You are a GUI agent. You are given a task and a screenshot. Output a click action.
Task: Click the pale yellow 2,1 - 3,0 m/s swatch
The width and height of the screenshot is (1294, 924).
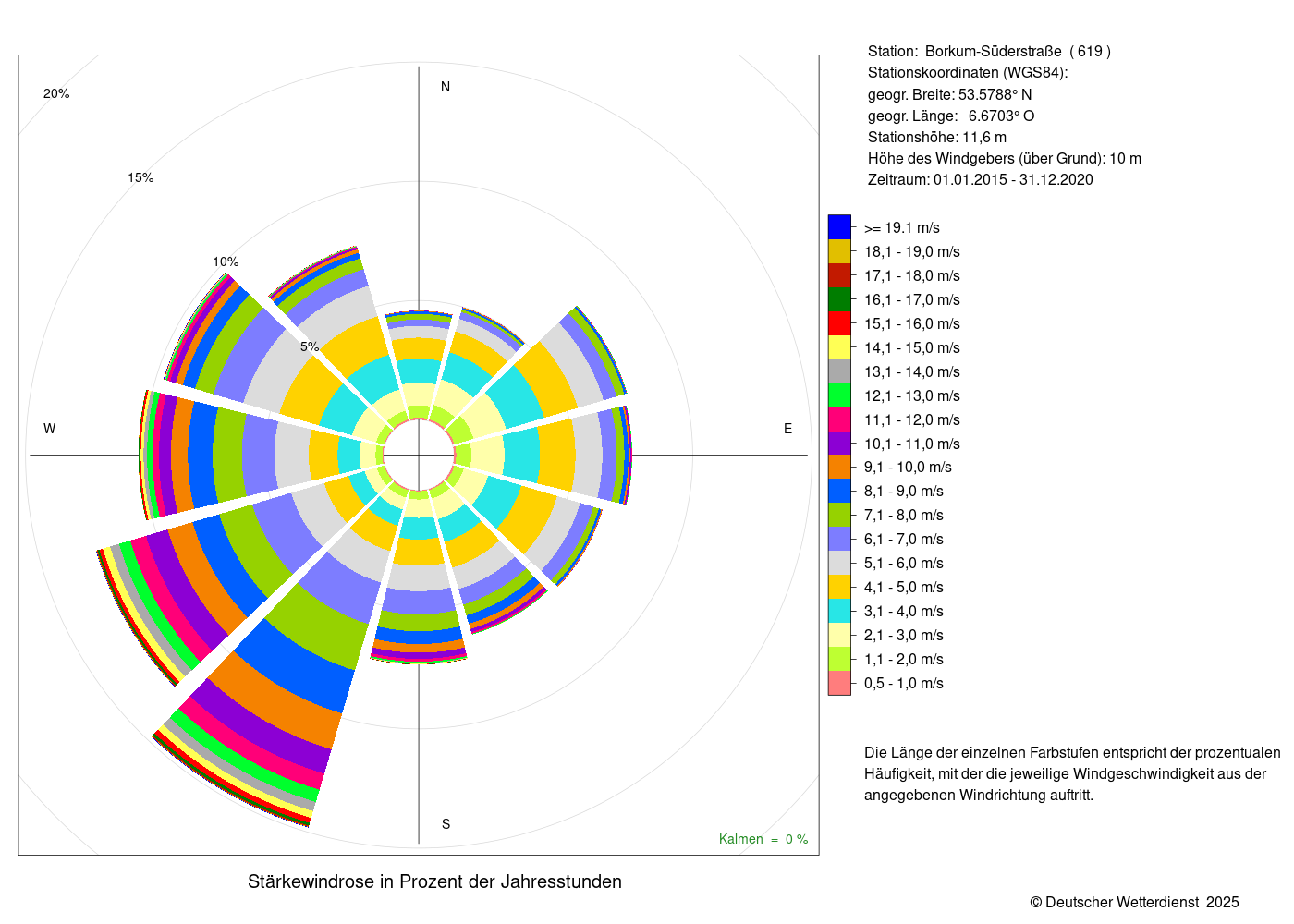tap(839, 635)
